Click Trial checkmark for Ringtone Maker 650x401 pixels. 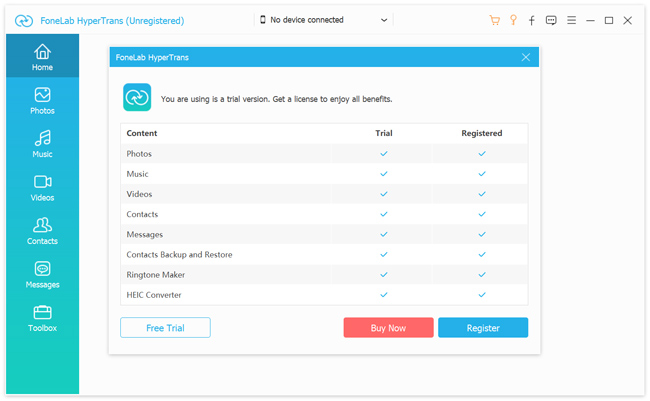point(384,275)
